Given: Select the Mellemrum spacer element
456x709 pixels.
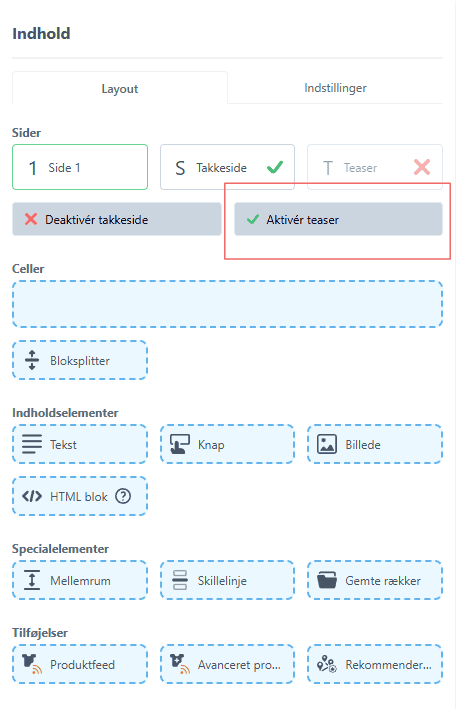Looking at the screenshot, I should [x=80, y=580].
